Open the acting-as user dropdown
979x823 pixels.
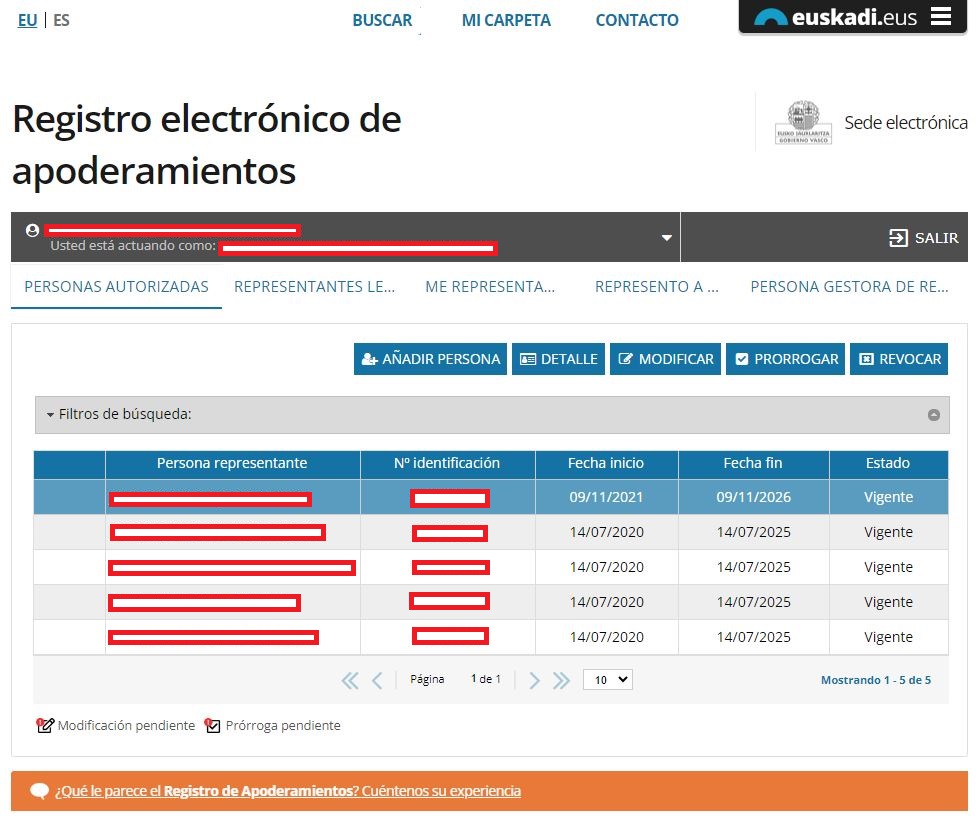pyautogui.click(x=666, y=237)
